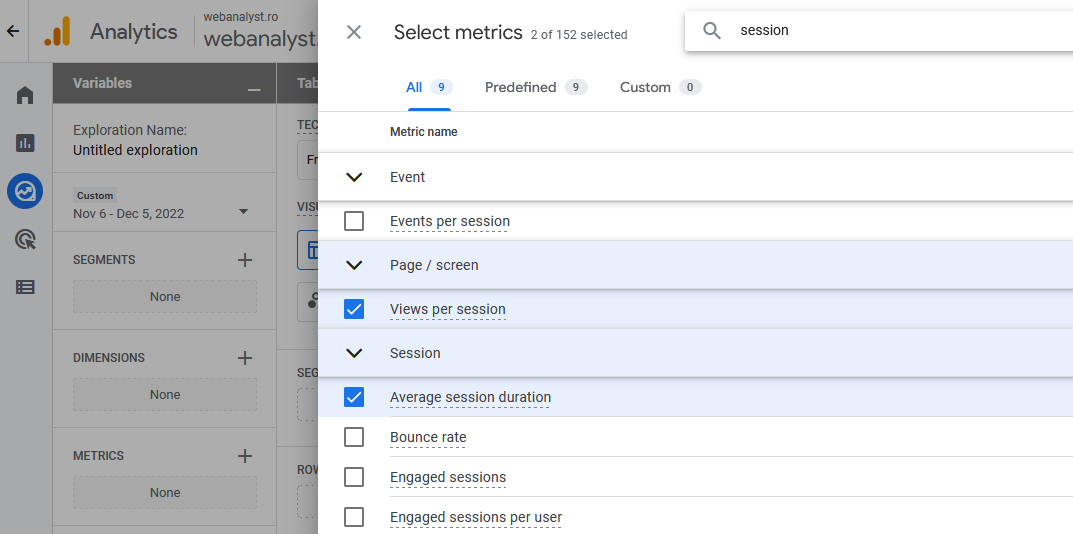Click the Untitled exploration name

pos(135,150)
